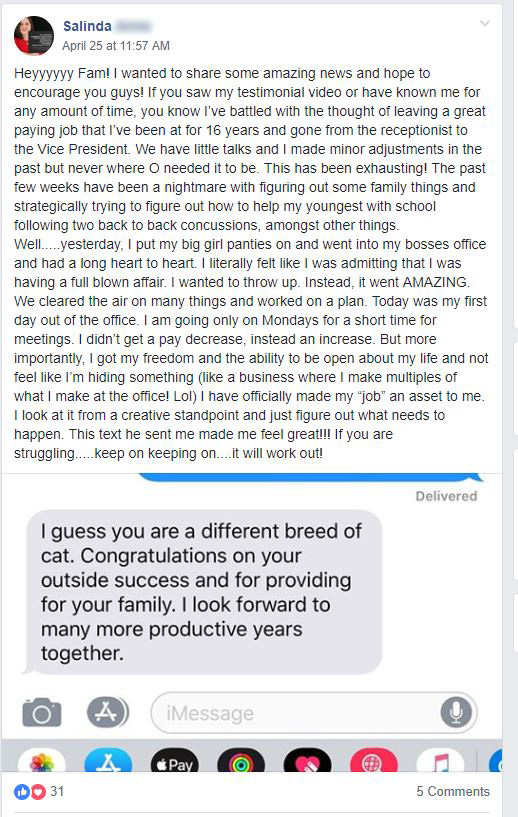Viewport: 518px width, 817px height.
Task: Tap the camera icon in iMessage
Action: [42, 712]
